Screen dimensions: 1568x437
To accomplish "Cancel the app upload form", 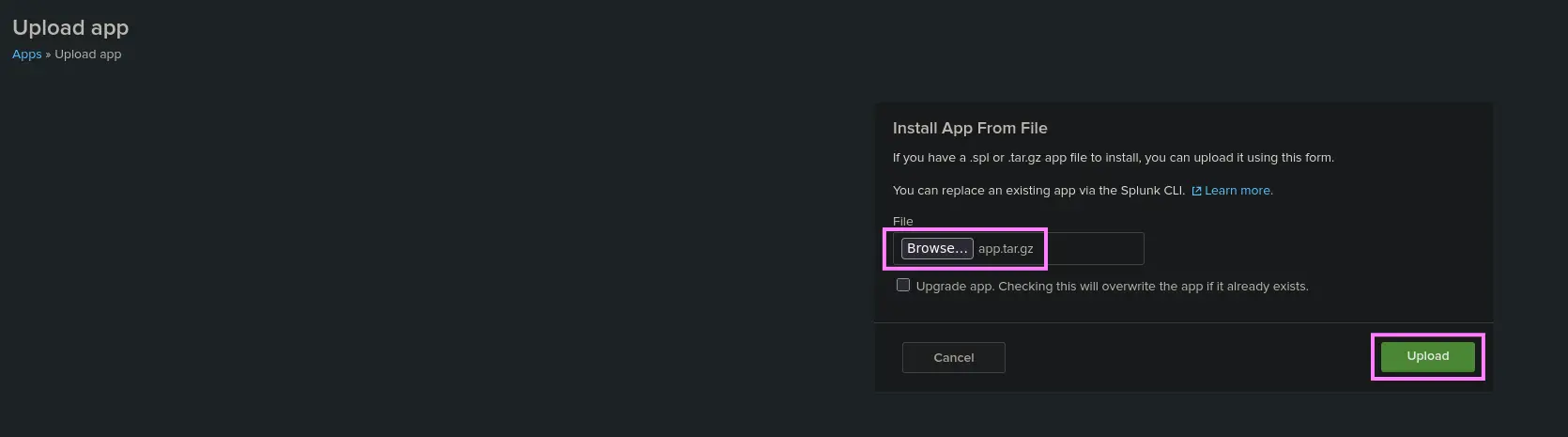I will [x=953, y=358].
